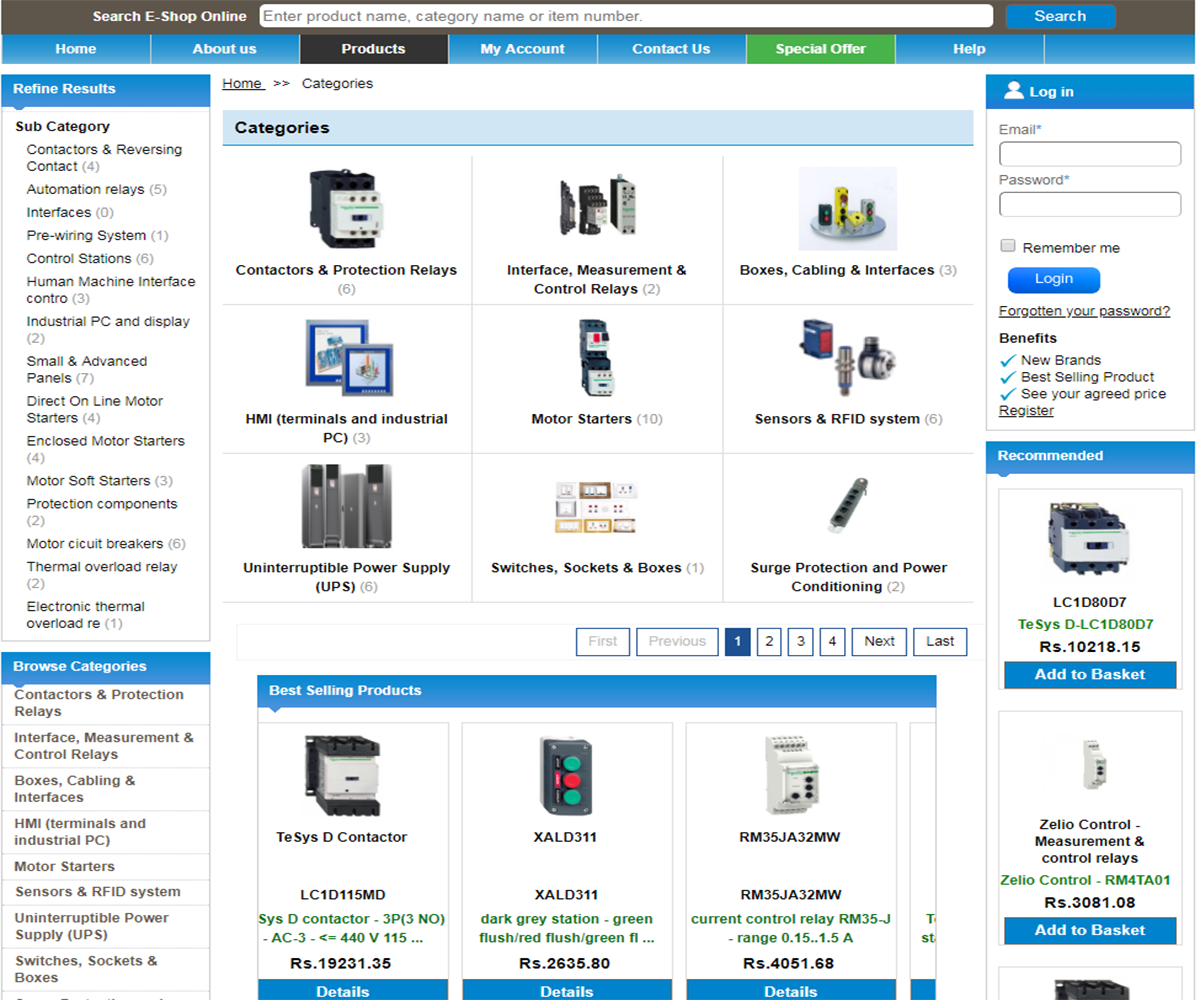Add Zelio Control RM4TA01 to basket
This screenshot has width=1200, height=1000.
point(1090,931)
